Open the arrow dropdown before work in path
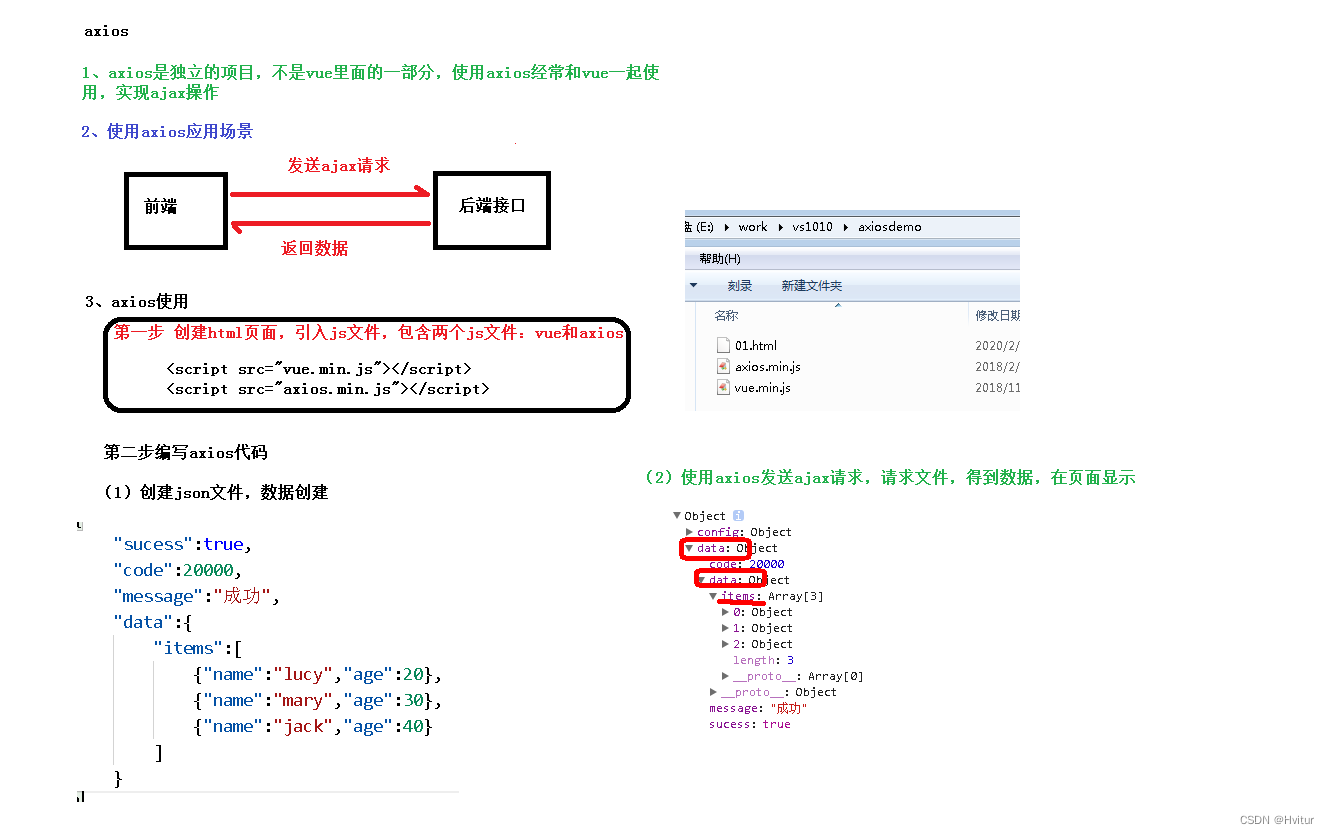 pyautogui.click(x=727, y=227)
